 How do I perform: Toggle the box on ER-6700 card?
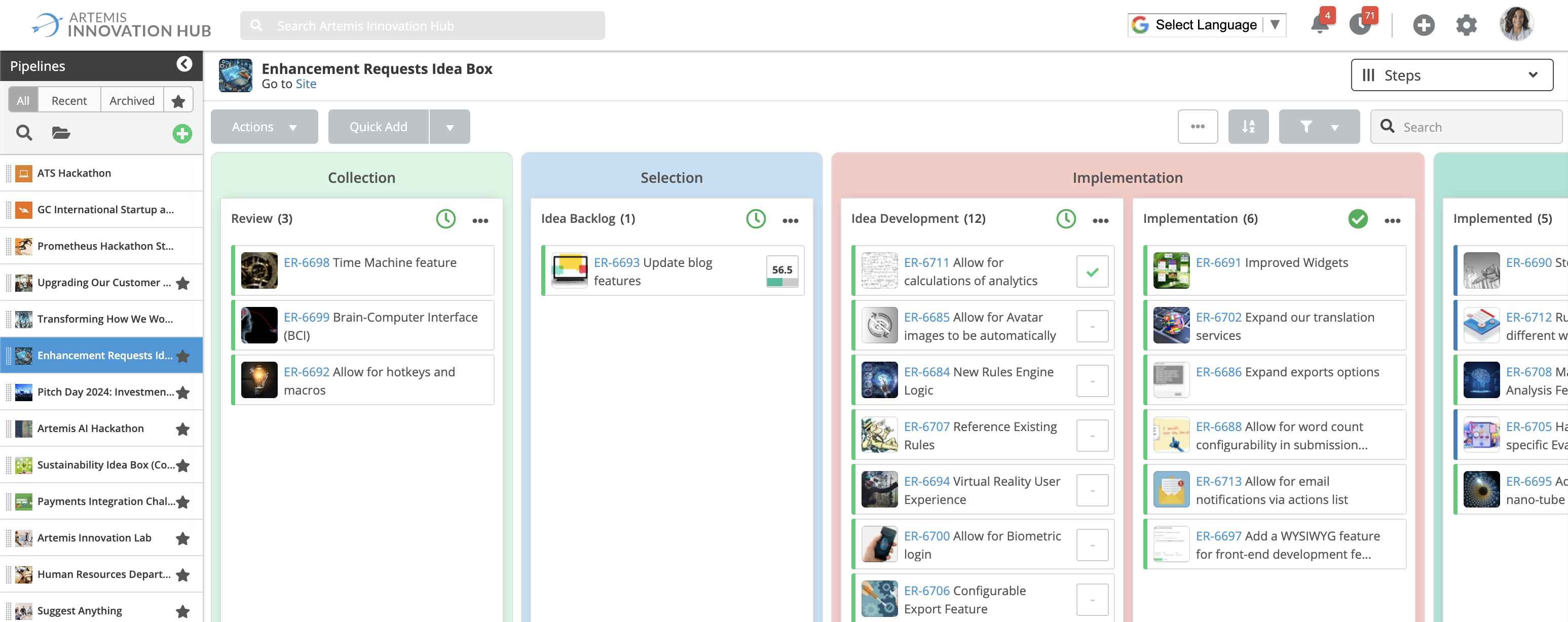pyautogui.click(x=1092, y=546)
